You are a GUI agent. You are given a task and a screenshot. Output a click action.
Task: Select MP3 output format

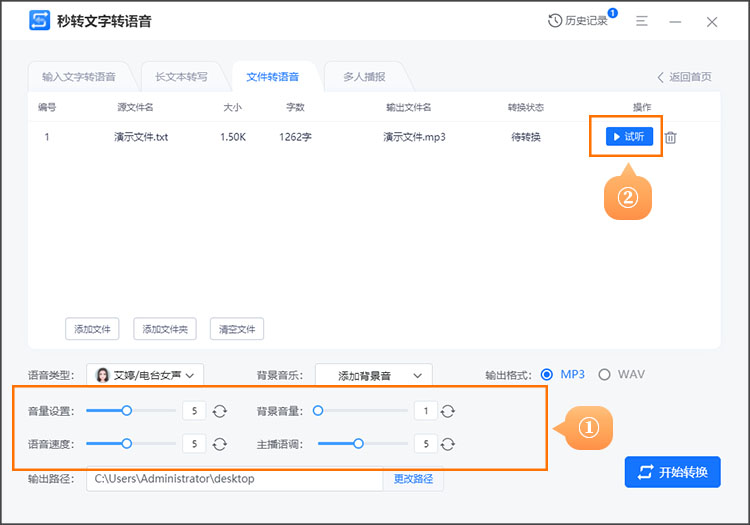tap(547, 374)
